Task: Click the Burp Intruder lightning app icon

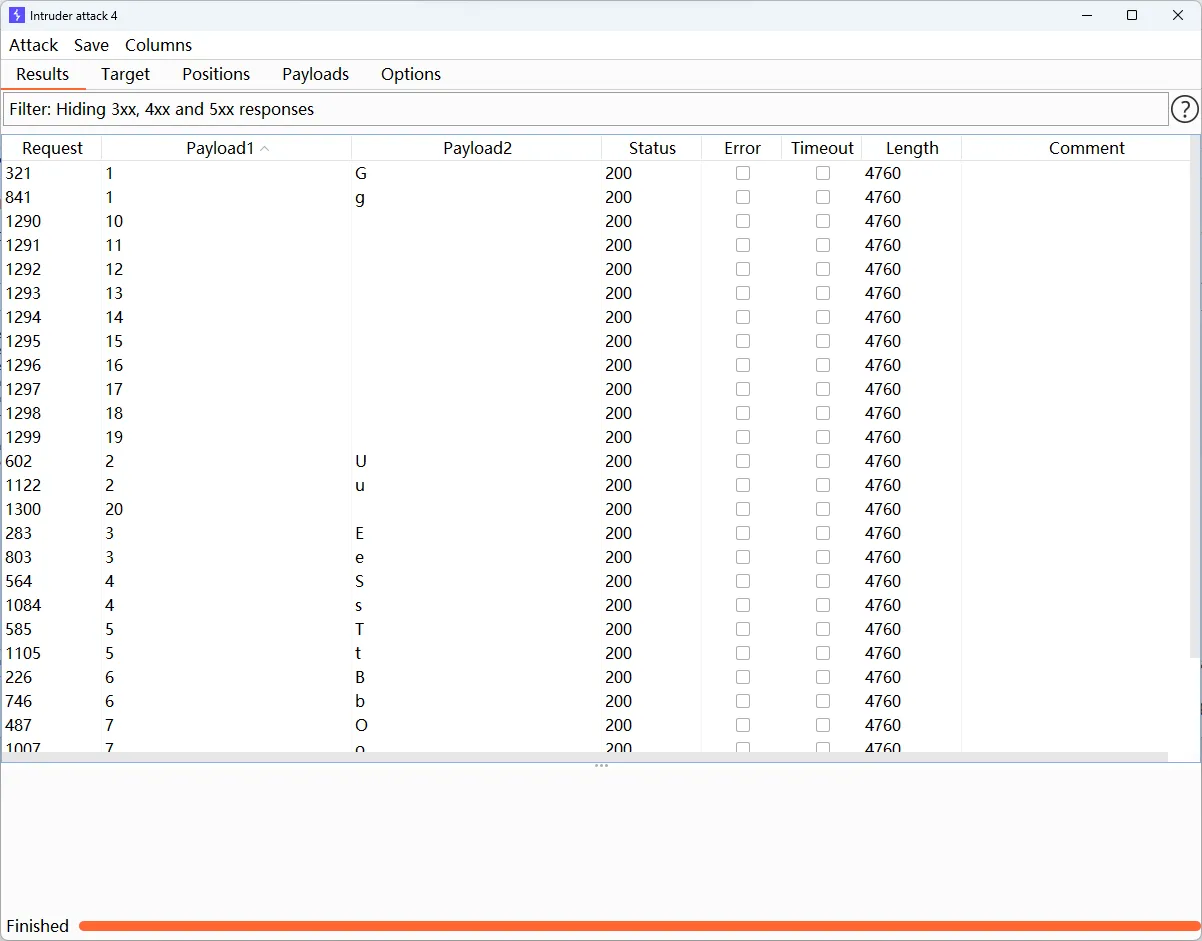Action: 16,15
